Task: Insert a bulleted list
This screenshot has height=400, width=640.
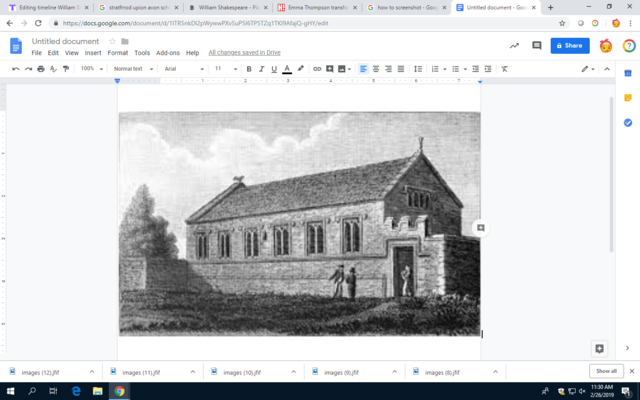Action: [x=456, y=69]
